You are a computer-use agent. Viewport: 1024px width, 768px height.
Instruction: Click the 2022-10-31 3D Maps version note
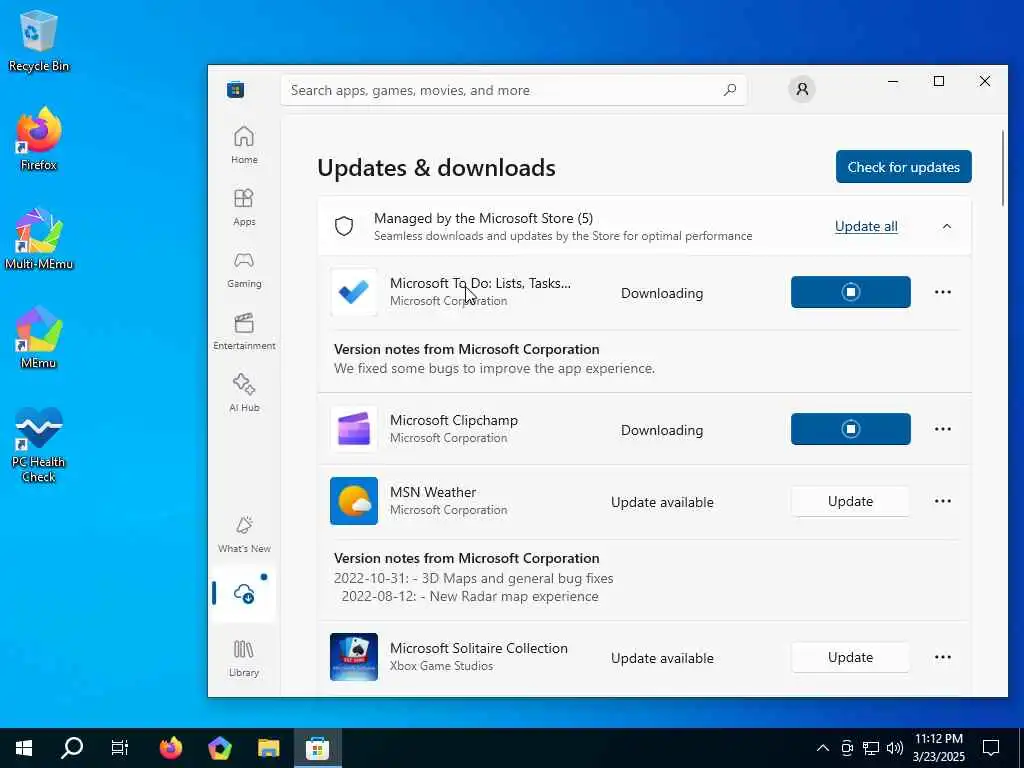[473, 579]
